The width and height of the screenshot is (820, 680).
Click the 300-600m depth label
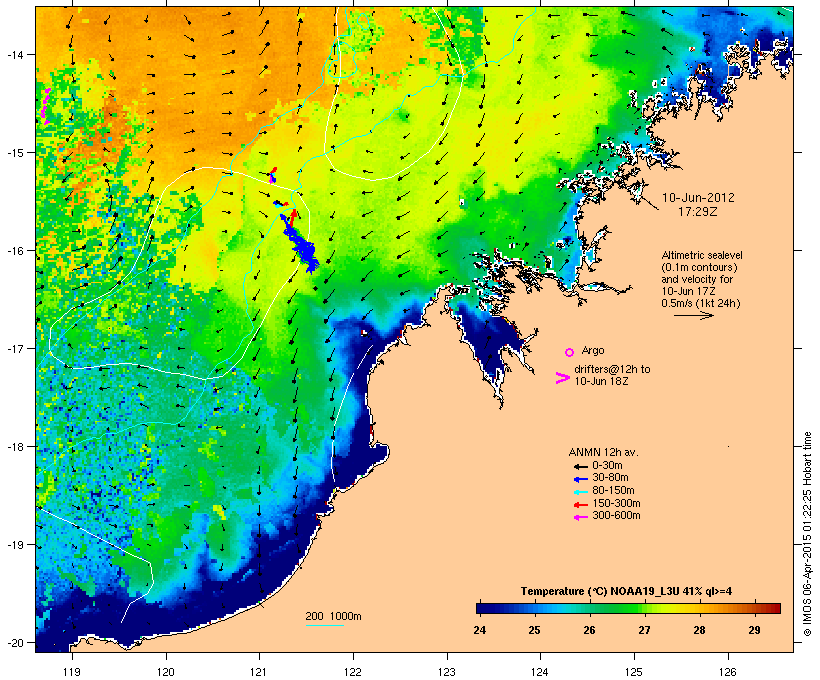click(616, 516)
